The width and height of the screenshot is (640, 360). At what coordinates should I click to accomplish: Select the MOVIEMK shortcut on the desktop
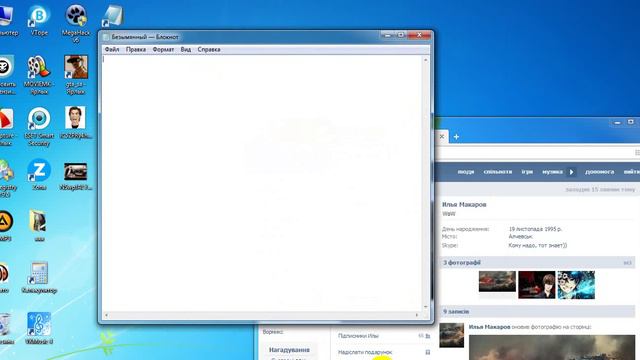pyautogui.click(x=39, y=75)
